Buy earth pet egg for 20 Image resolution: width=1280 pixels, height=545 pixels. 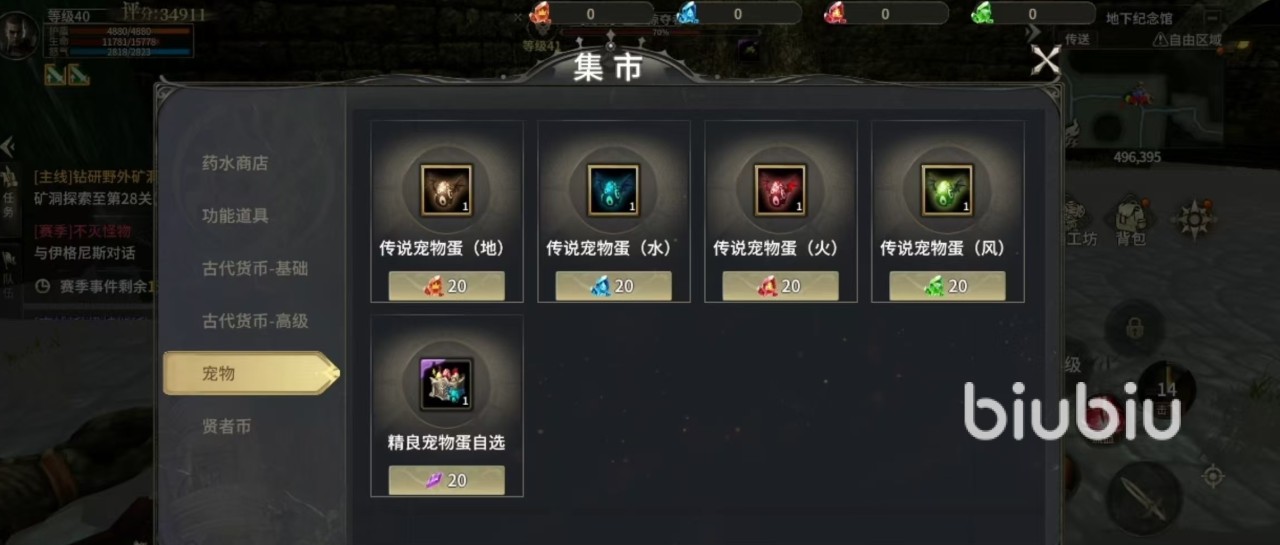447,286
